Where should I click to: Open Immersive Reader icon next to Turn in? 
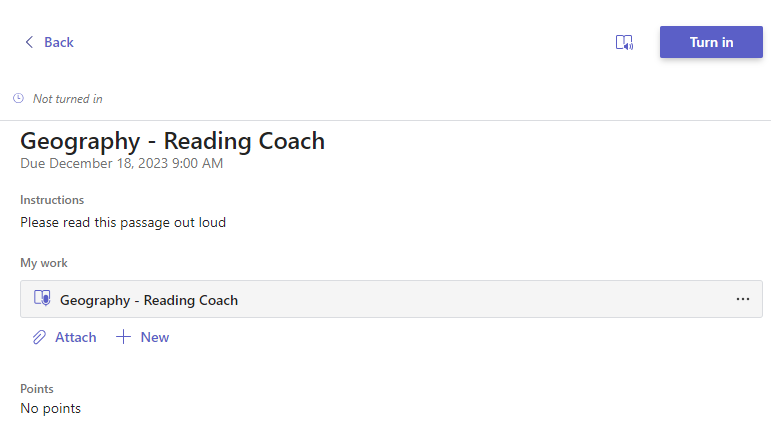click(x=624, y=42)
